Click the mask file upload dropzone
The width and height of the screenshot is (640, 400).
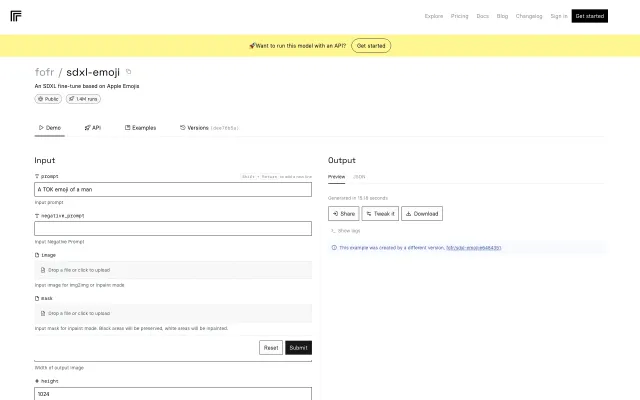(x=173, y=313)
